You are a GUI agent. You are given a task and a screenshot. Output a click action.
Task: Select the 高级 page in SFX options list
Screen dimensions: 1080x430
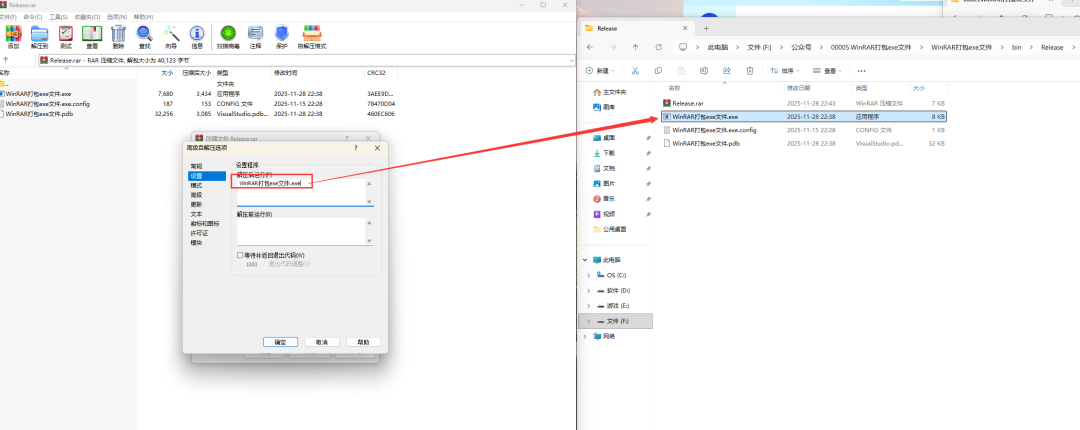(197, 195)
